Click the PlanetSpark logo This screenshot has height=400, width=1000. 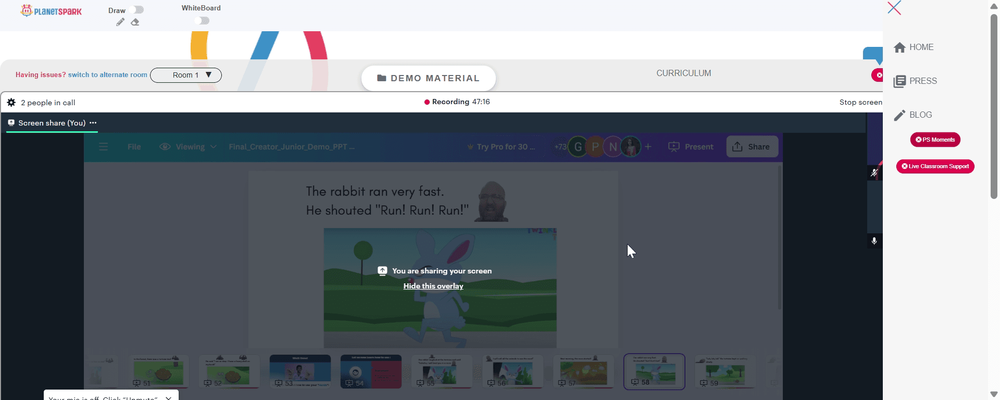(x=51, y=10)
